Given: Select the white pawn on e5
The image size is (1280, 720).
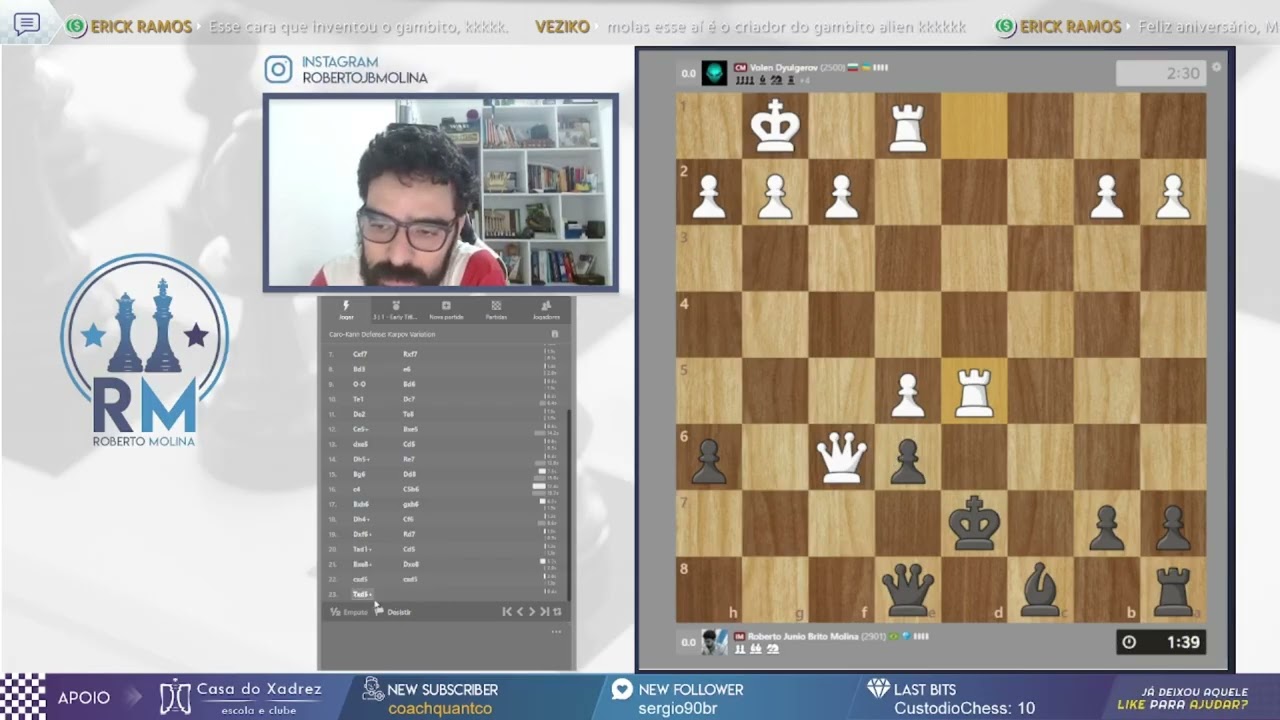Looking at the screenshot, I should pos(907,394).
